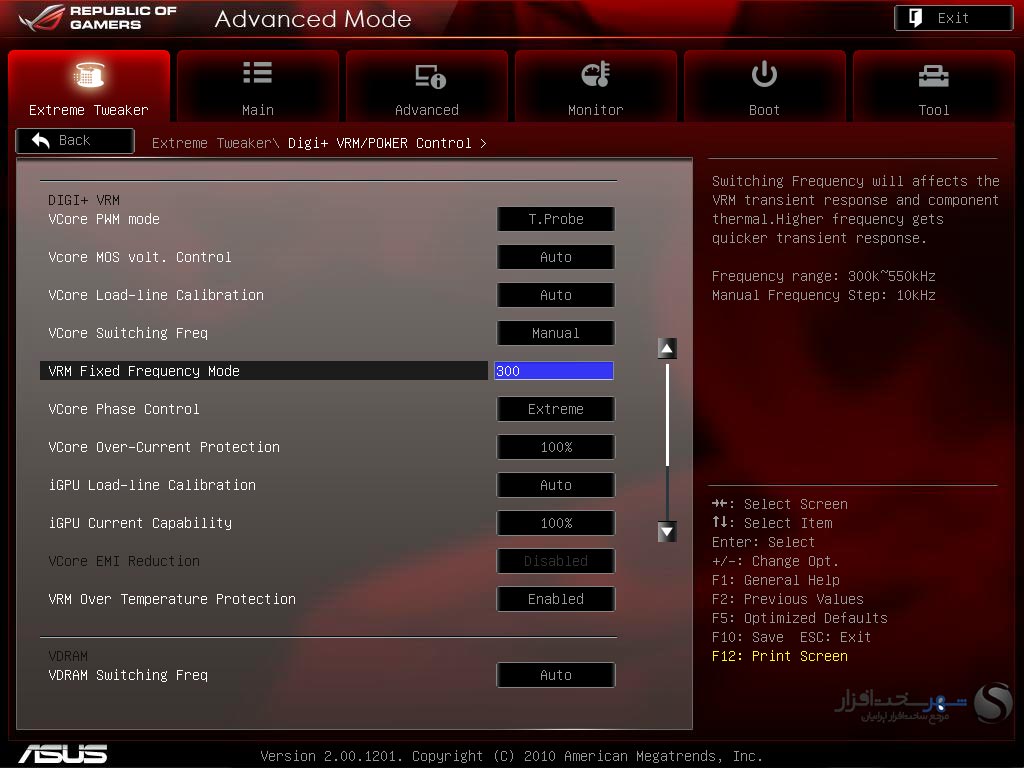Click the Exit button
The height and width of the screenshot is (768, 1024).
[x=953, y=18]
